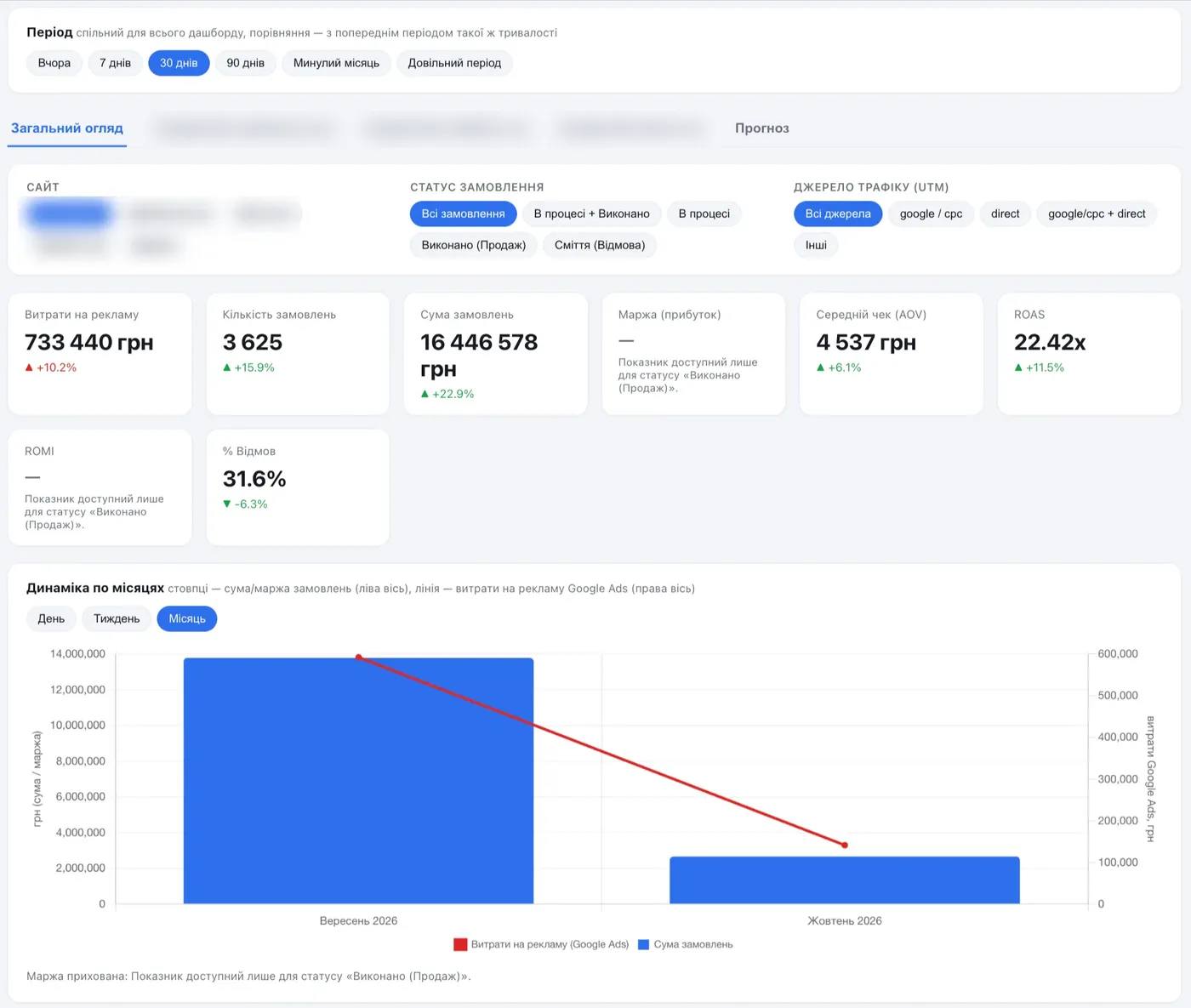The image size is (1191, 1008).
Task: Click the "4 537 грн" average check value
Action: [x=866, y=342]
